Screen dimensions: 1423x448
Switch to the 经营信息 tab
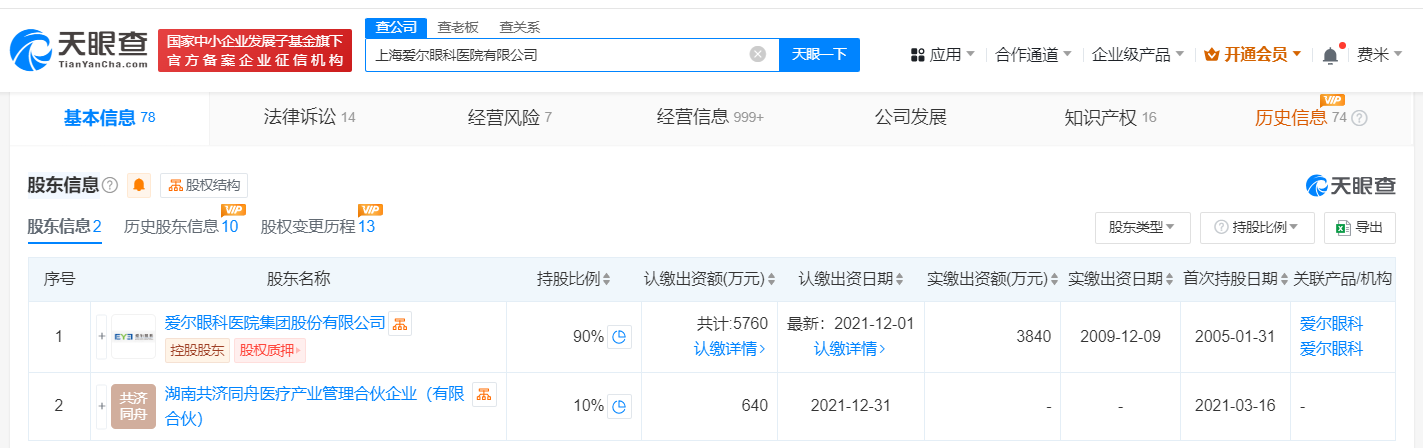point(710,118)
